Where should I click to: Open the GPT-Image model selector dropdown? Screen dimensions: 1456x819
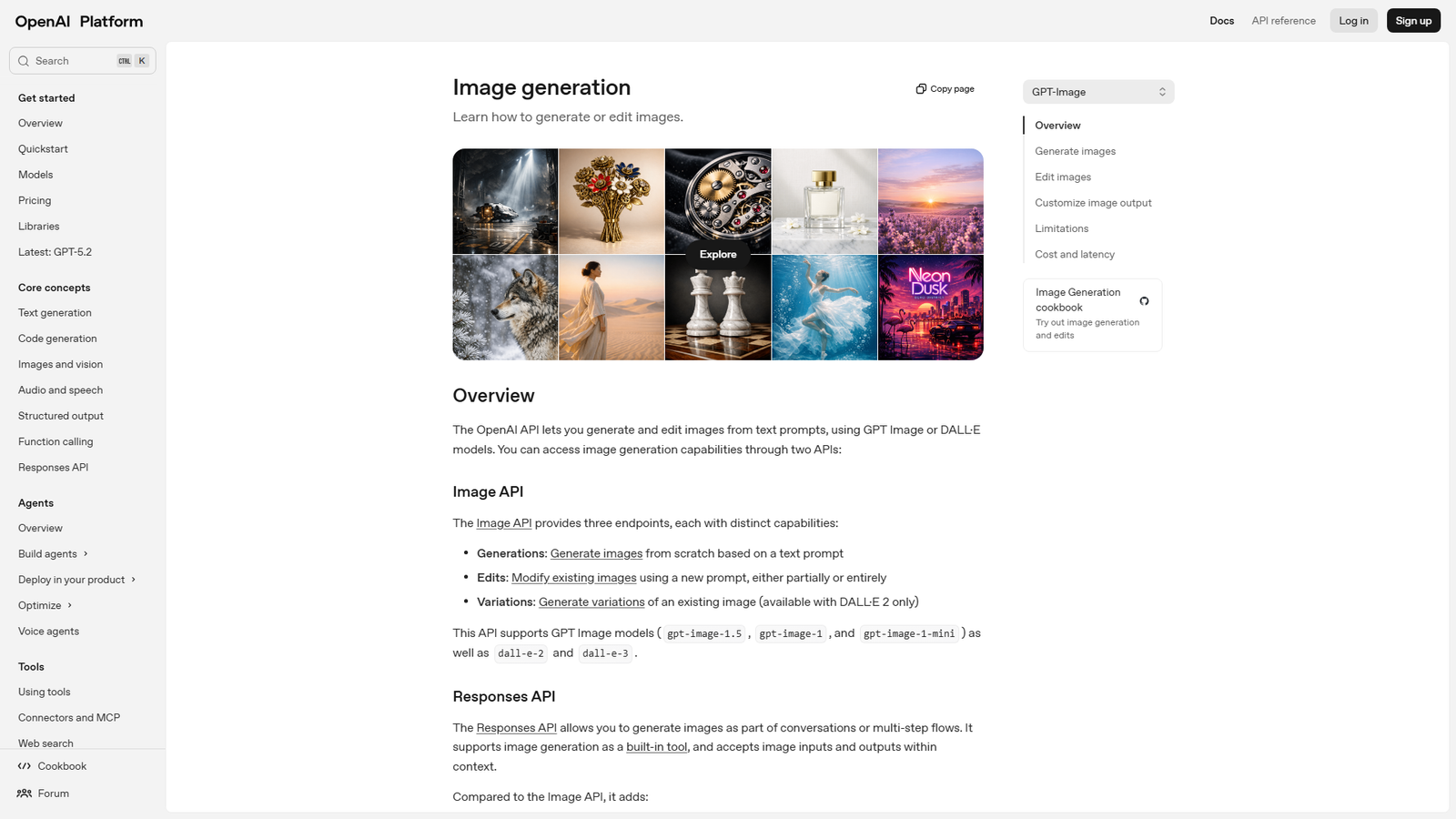pyautogui.click(x=1097, y=91)
